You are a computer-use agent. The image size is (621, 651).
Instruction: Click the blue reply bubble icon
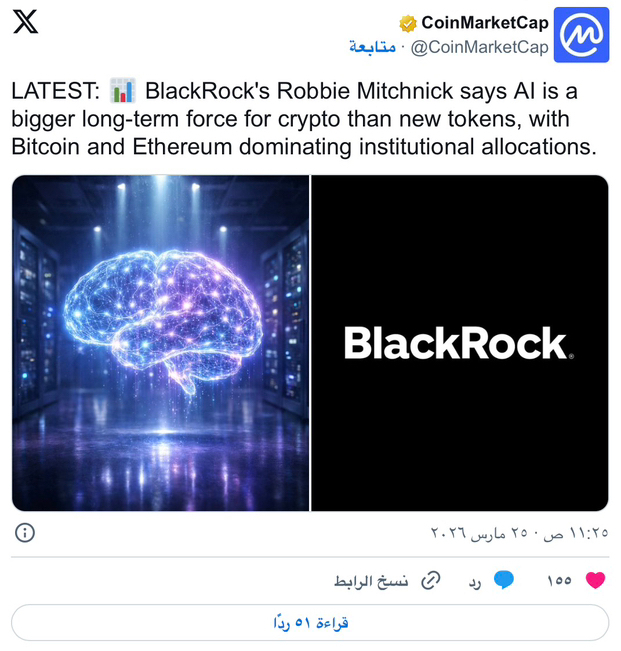(504, 580)
